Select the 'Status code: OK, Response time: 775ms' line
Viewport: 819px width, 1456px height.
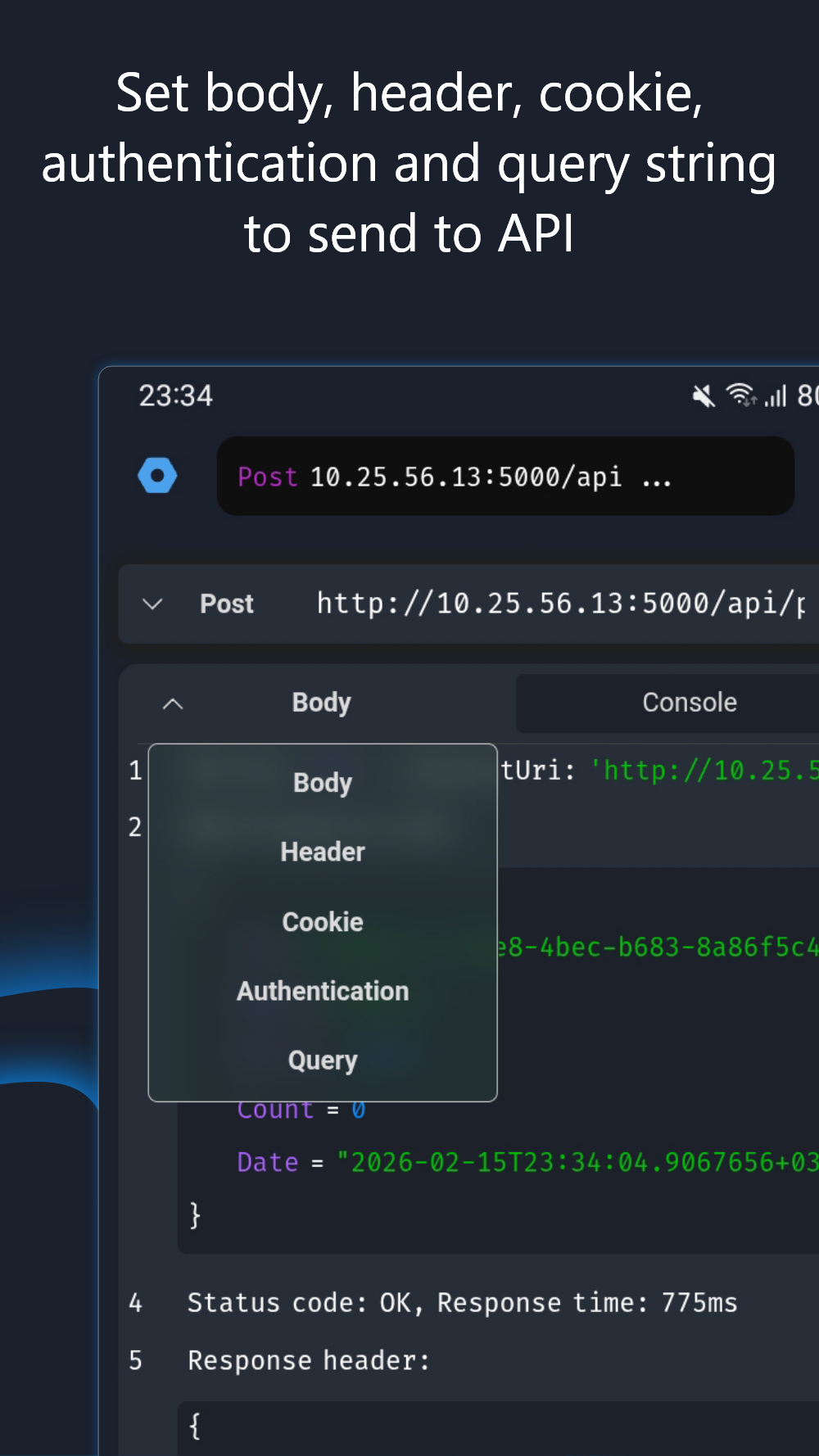pyautogui.click(x=462, y=1303)
